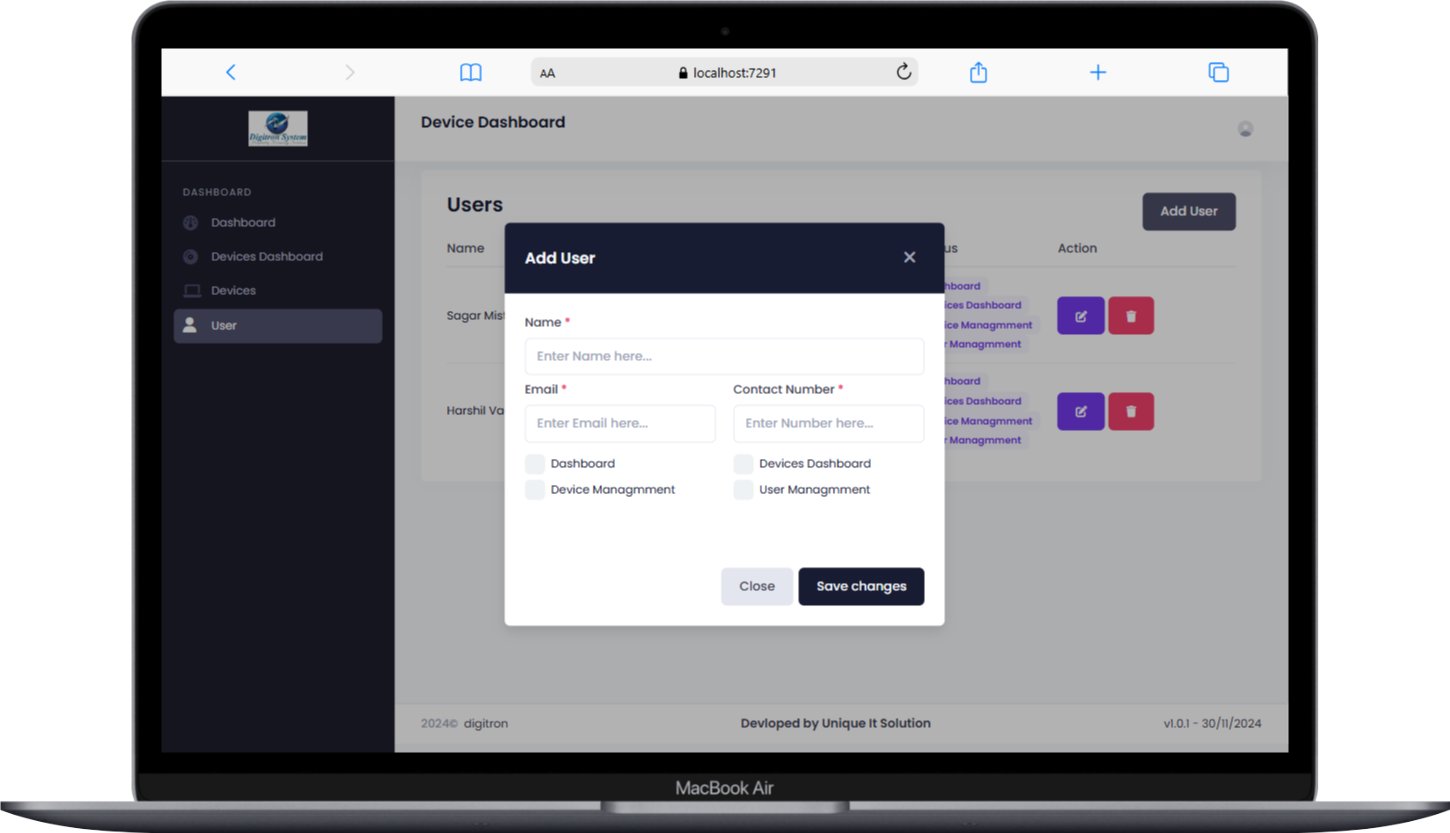Screen dimensions: 1450x833
Task: Open the bookmarks book icon
Action: point(470,72)
